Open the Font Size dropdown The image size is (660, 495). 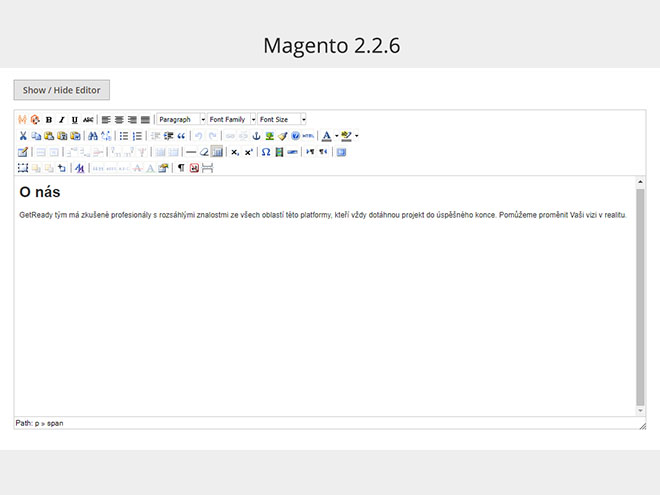(282, 120)
